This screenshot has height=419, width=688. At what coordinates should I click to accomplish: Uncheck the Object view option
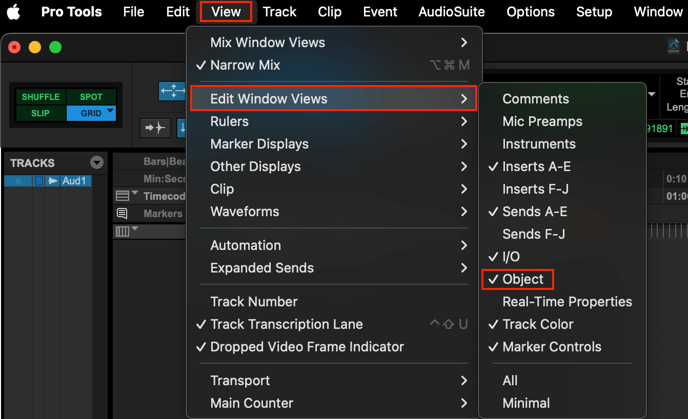[523, 279]
